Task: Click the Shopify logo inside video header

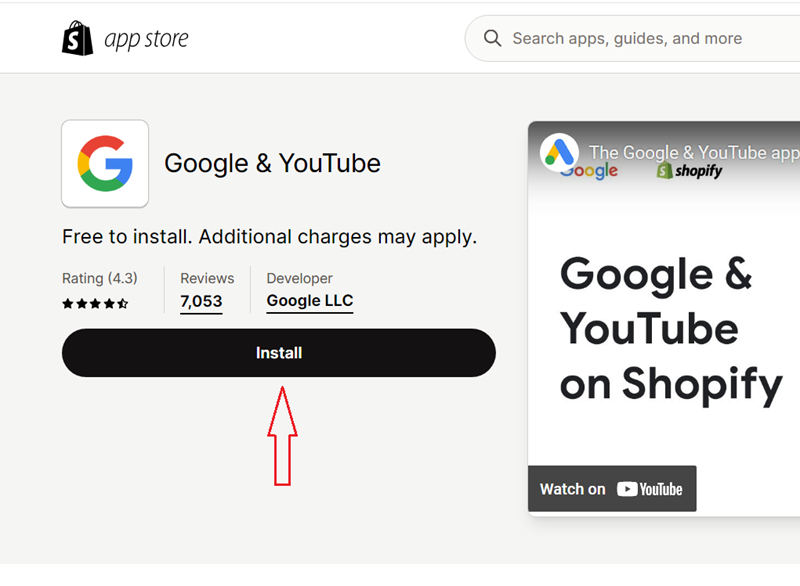Action: pos(689,170)
